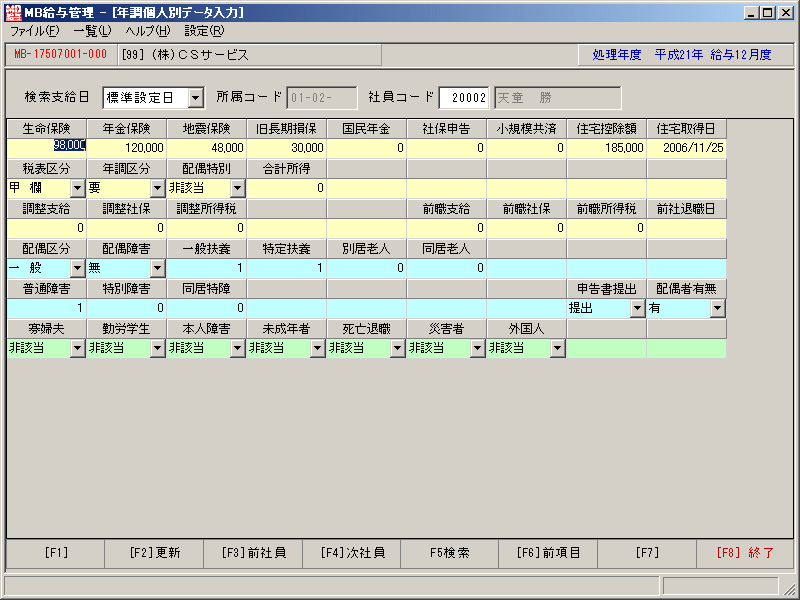Image resolution: width=800 pixels, height=600 pixels.
Task: Select the 生命保険 amount cell 98,000
Action: tap(47, 148)
